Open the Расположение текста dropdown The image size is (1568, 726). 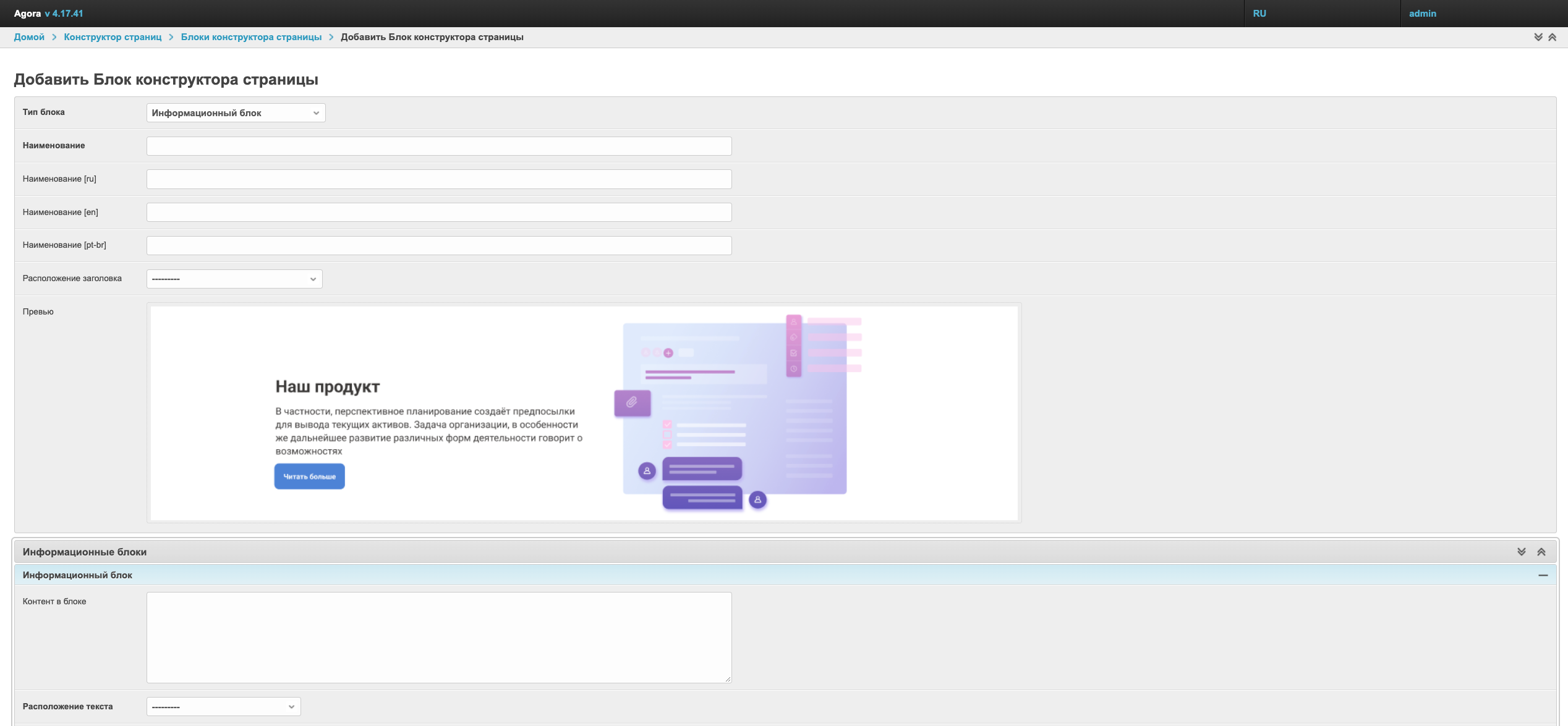pos(223,706)
